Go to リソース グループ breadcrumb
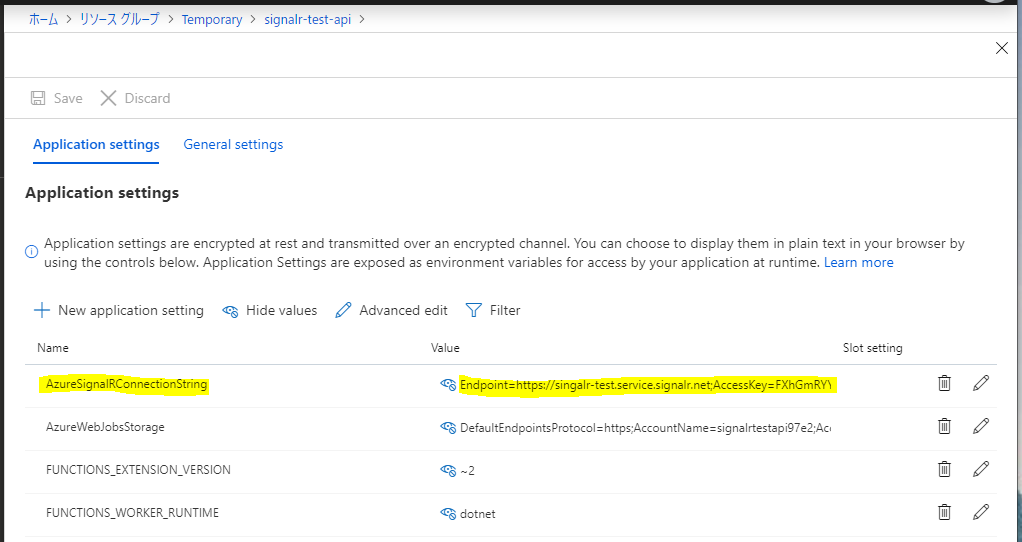Image resolution: width=1022 pixels, height=542 pixels. coord(119,19)
